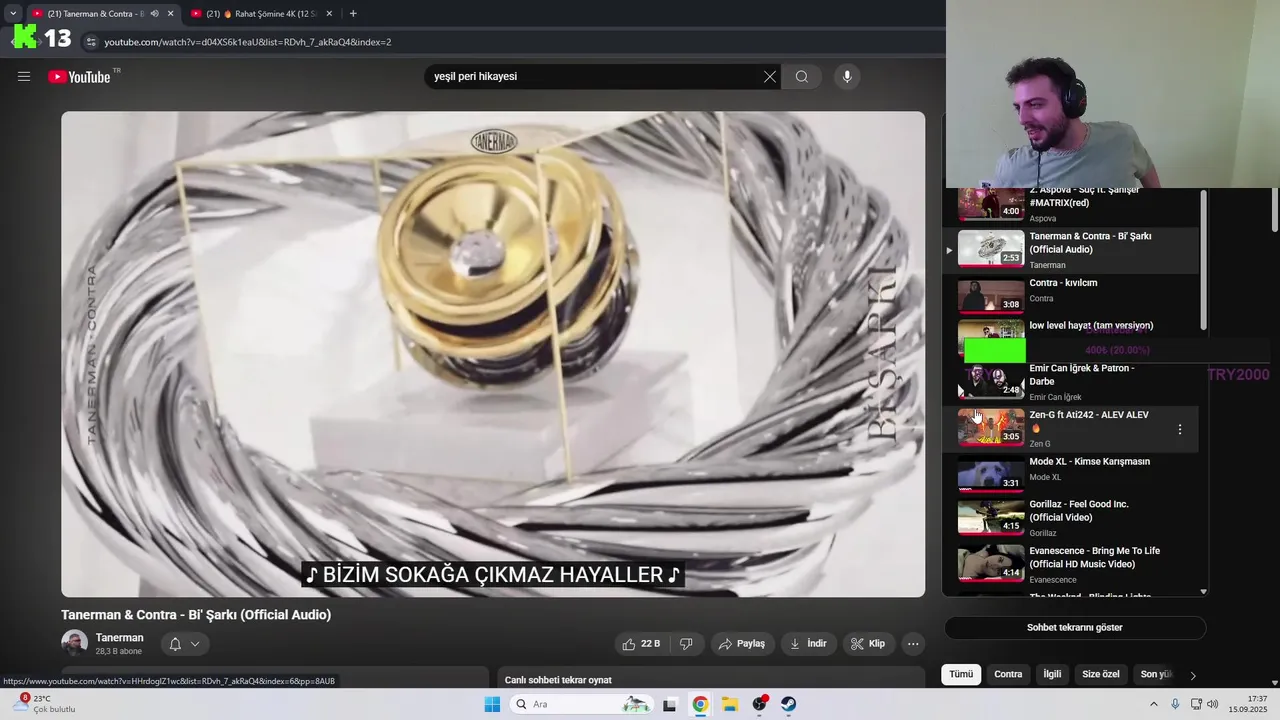Like the video with the thumbs up
This screenshot has height=720, width=1280.
(641, 644)
